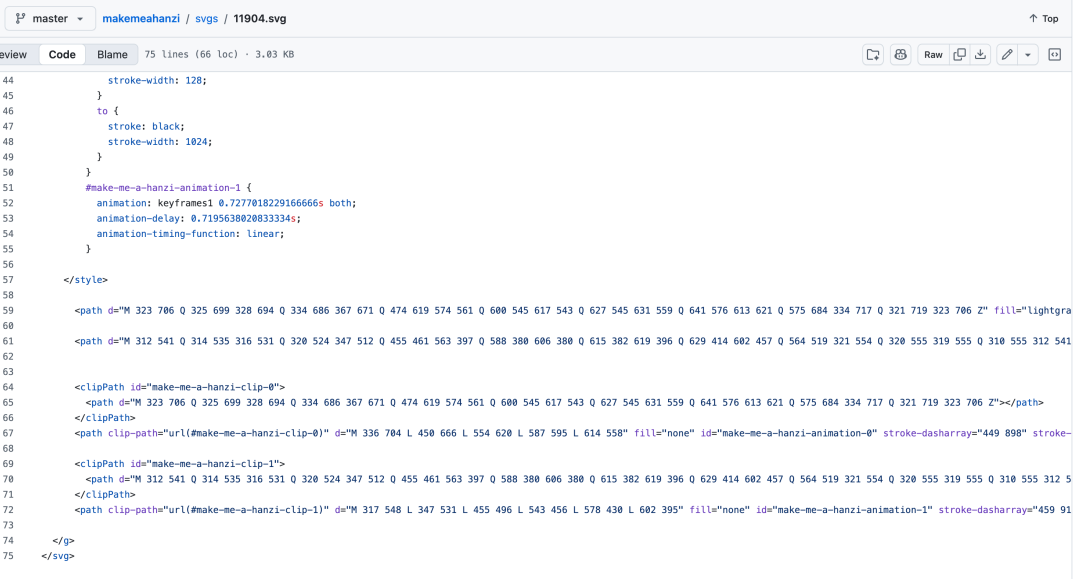Select line number 64
1080x579 pixels.
tap(8, 387)
